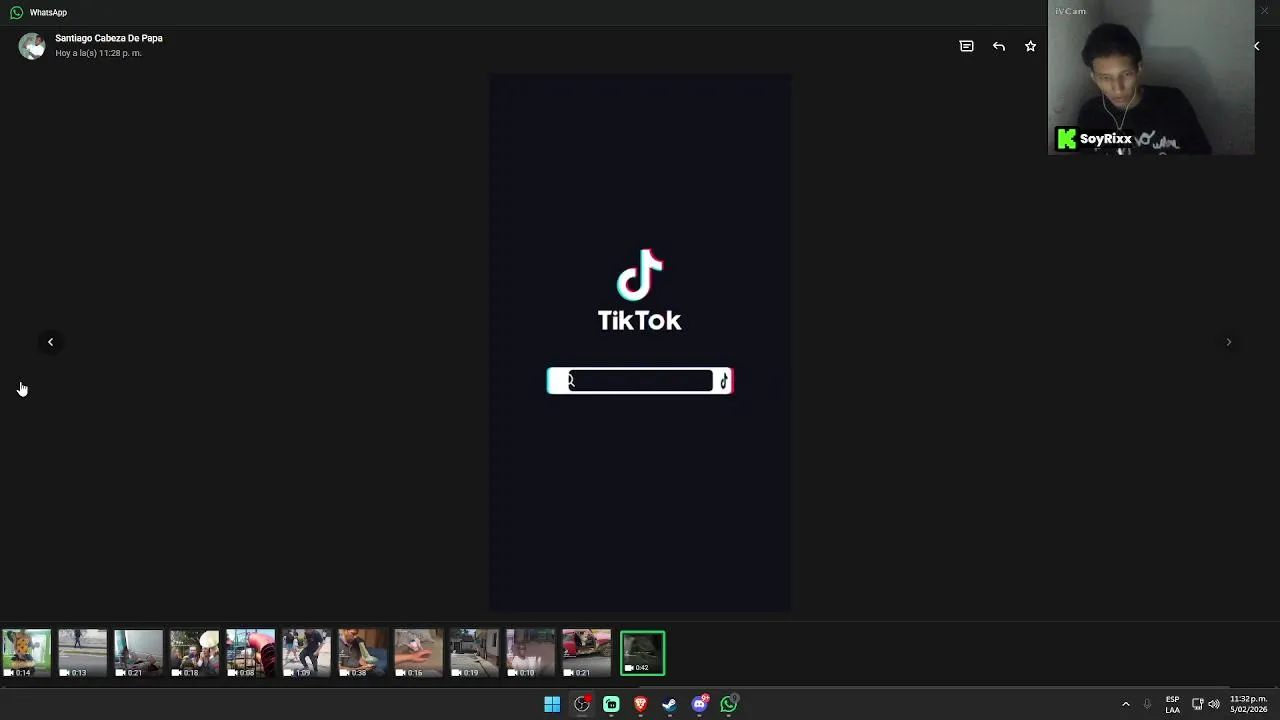Screen dimensions: 1280x720
Task: Open Brave browser from the taskbar
Action: pos(641,705)
